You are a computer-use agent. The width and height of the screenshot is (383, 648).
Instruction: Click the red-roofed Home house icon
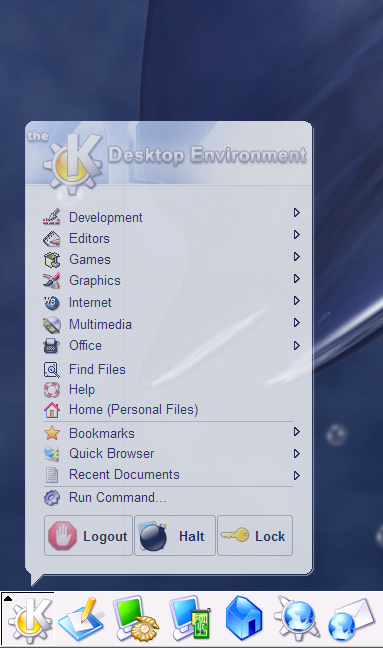click(52, 410)
